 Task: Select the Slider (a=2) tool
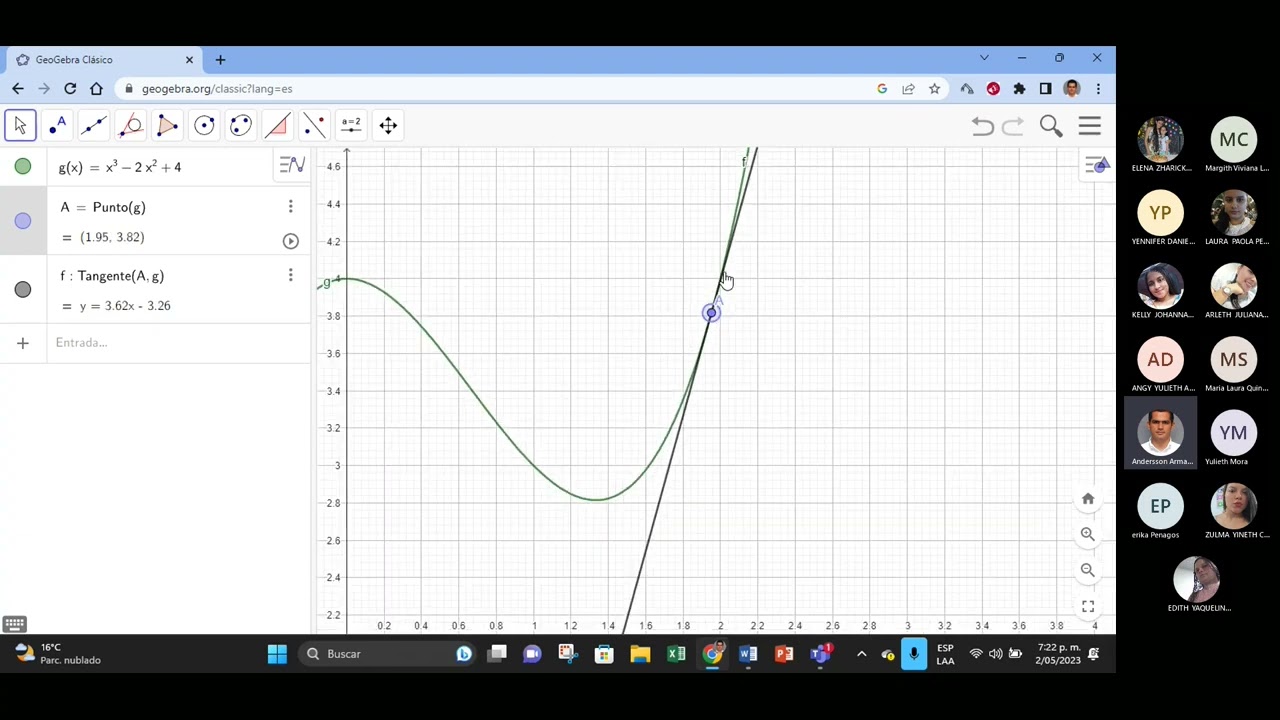(351, 125)
